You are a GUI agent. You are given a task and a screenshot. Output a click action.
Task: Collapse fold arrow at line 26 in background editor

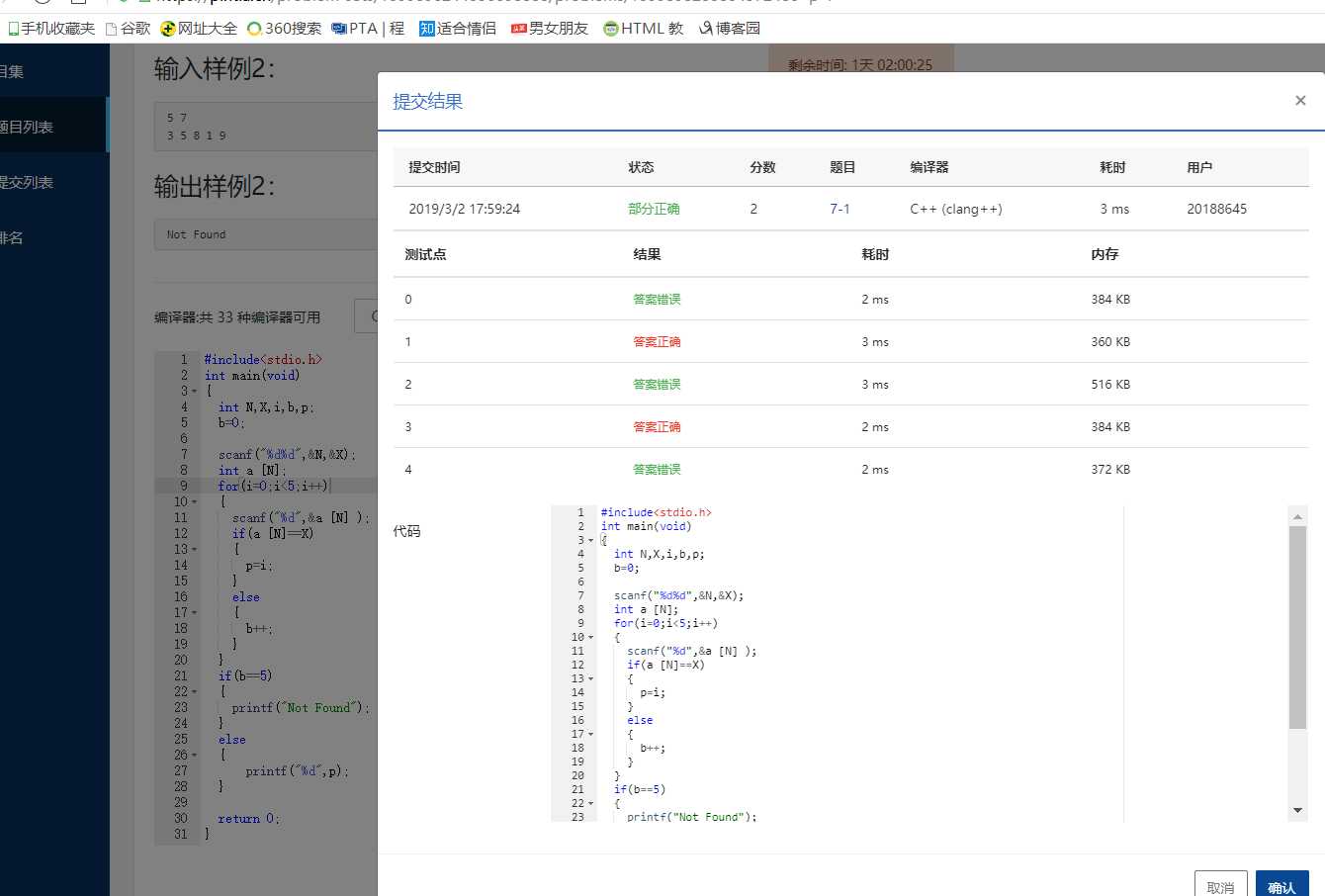click(x=194, y=755)
